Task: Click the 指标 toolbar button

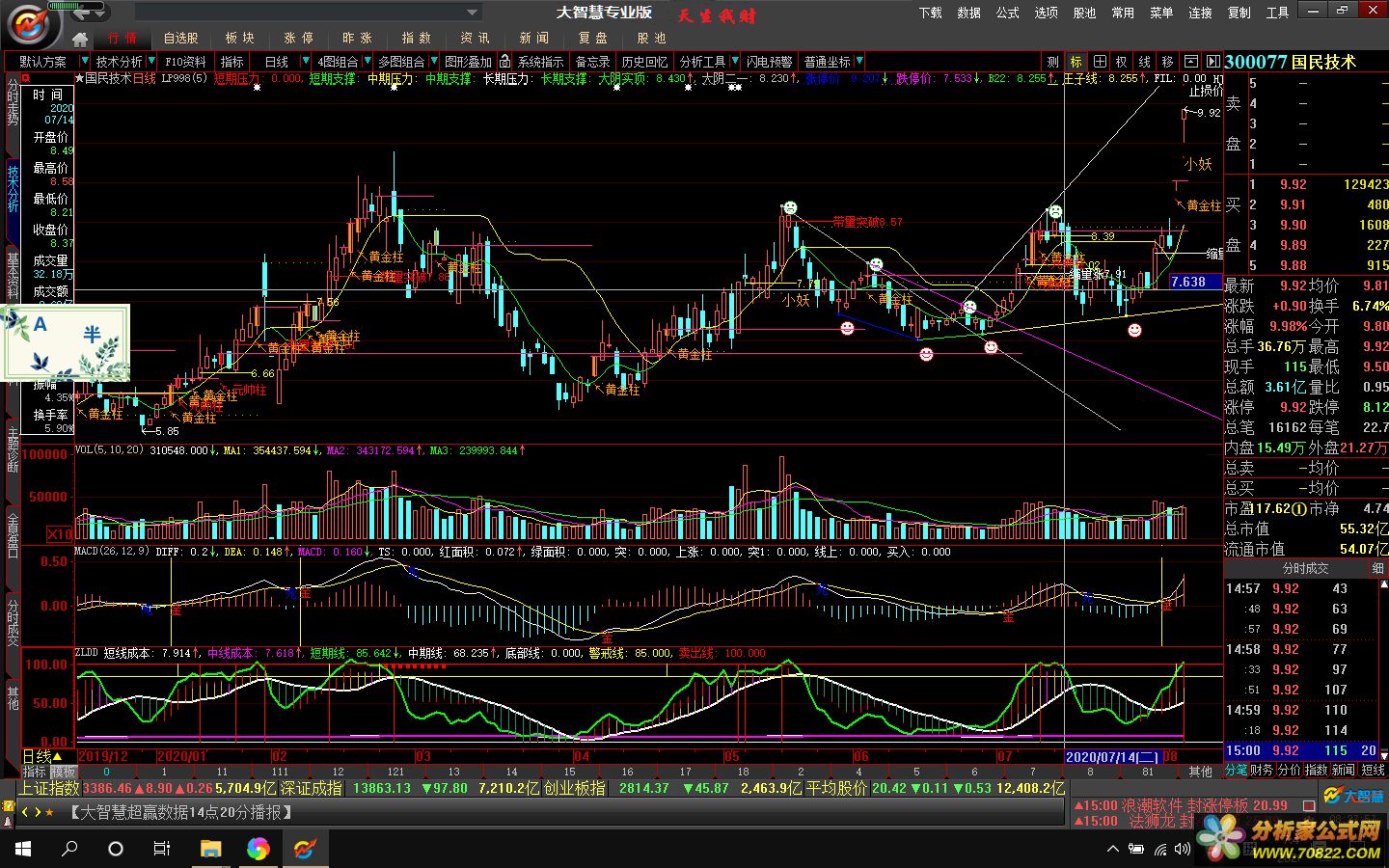Action: coord(231,61)
